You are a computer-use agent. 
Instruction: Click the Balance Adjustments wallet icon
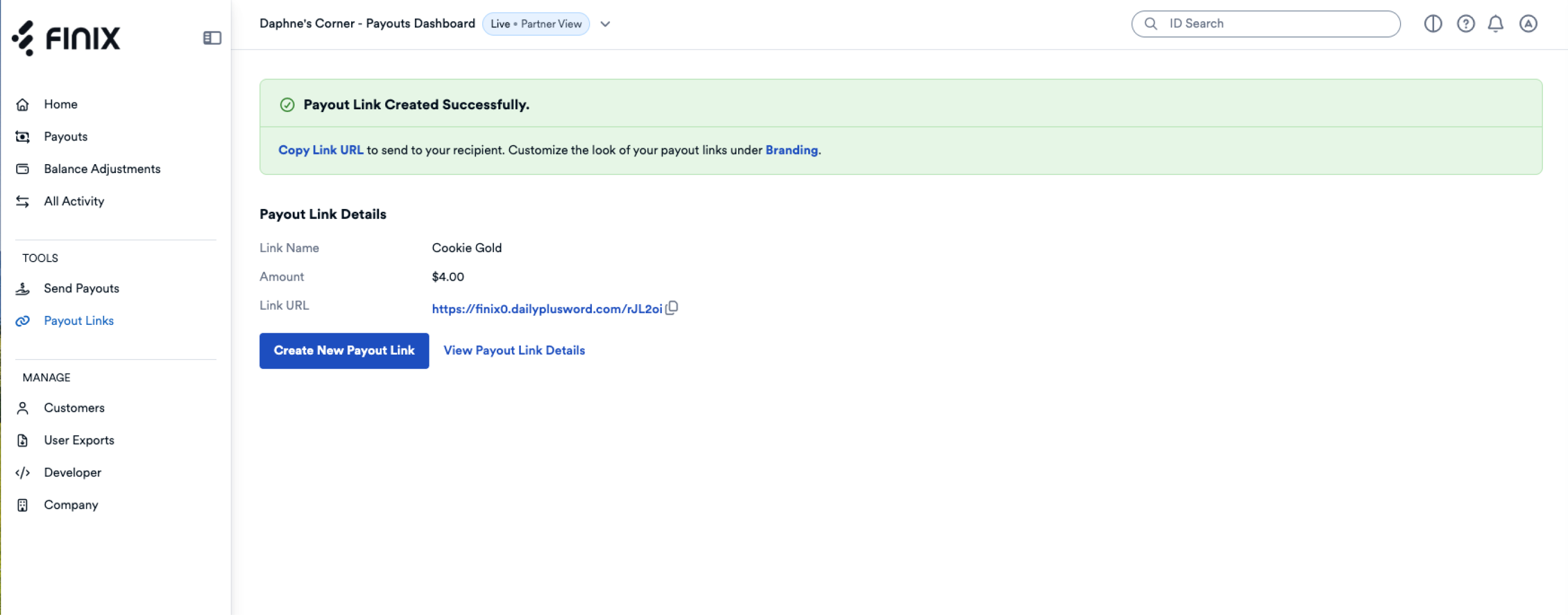tap(22, 169)
